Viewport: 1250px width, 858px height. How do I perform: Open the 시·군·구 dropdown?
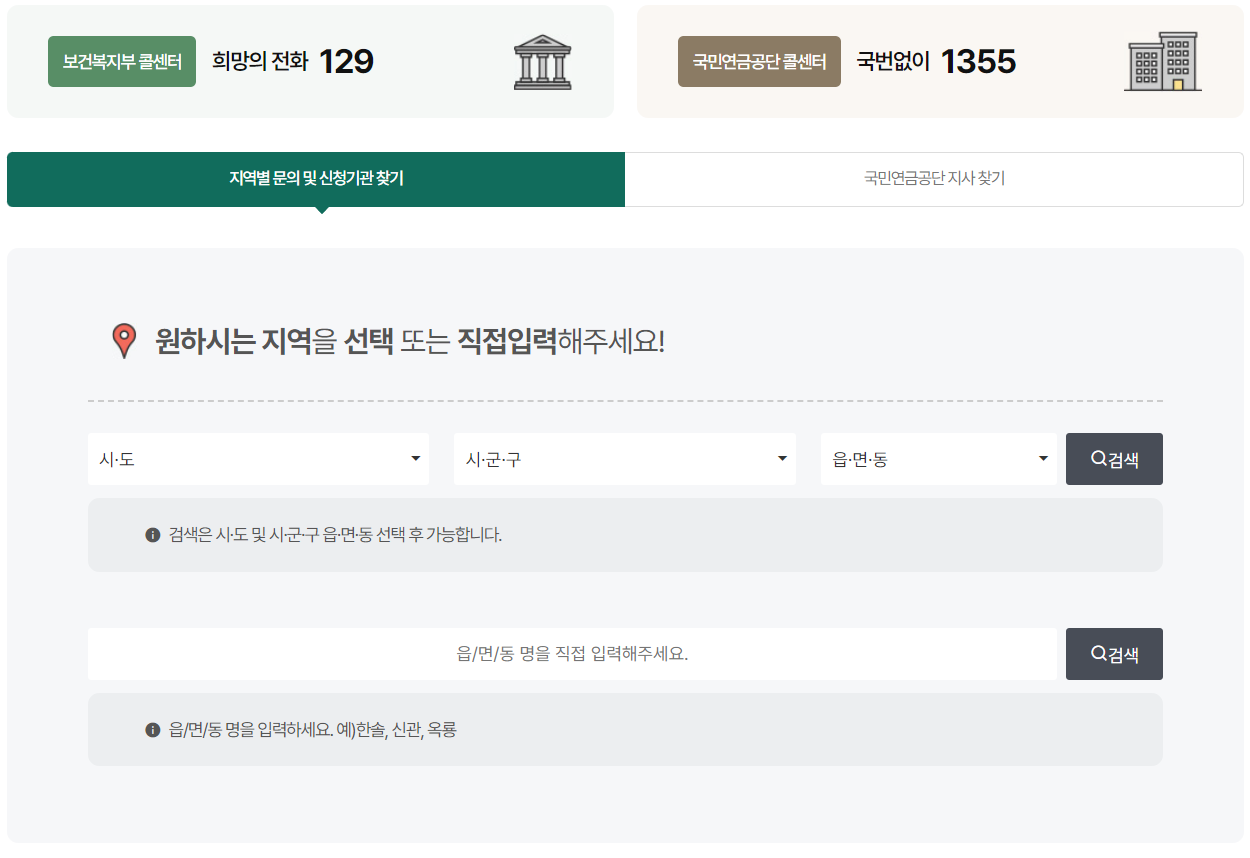[624, 459]
